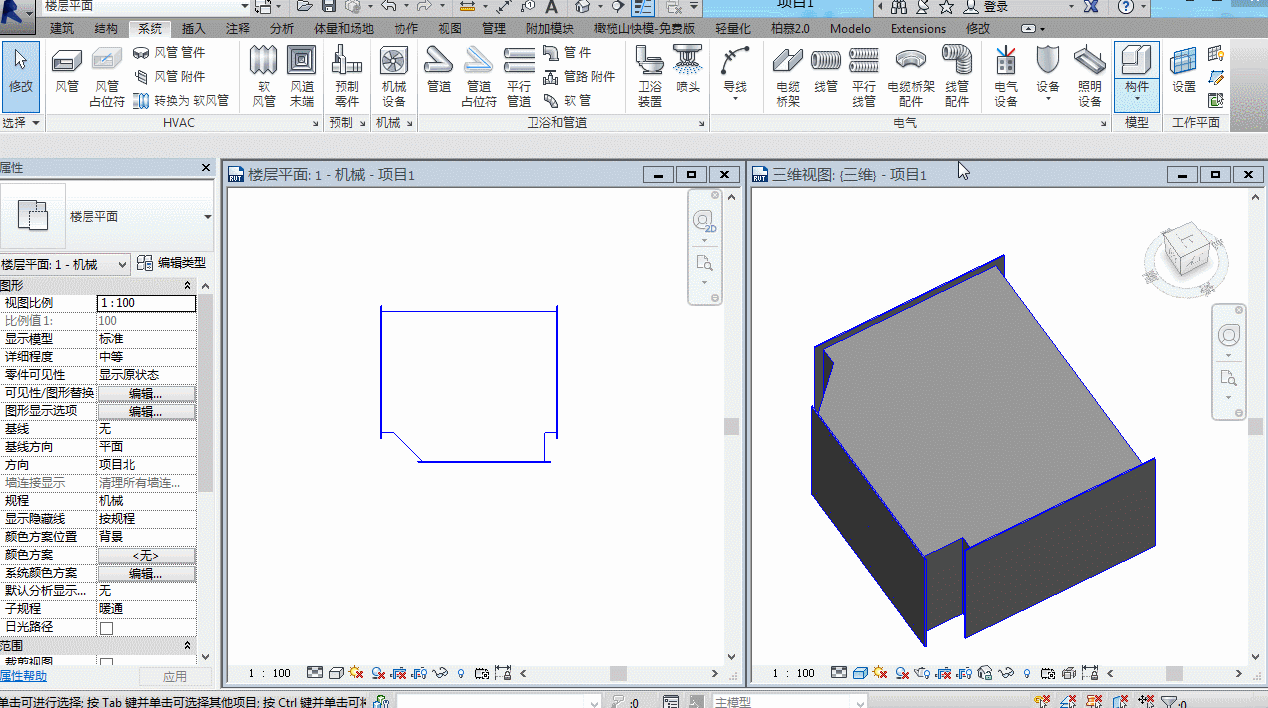Click the 3D view navigation wheel icon
The height and width of the screenshot is (708, 1268).
point(1229,334)
